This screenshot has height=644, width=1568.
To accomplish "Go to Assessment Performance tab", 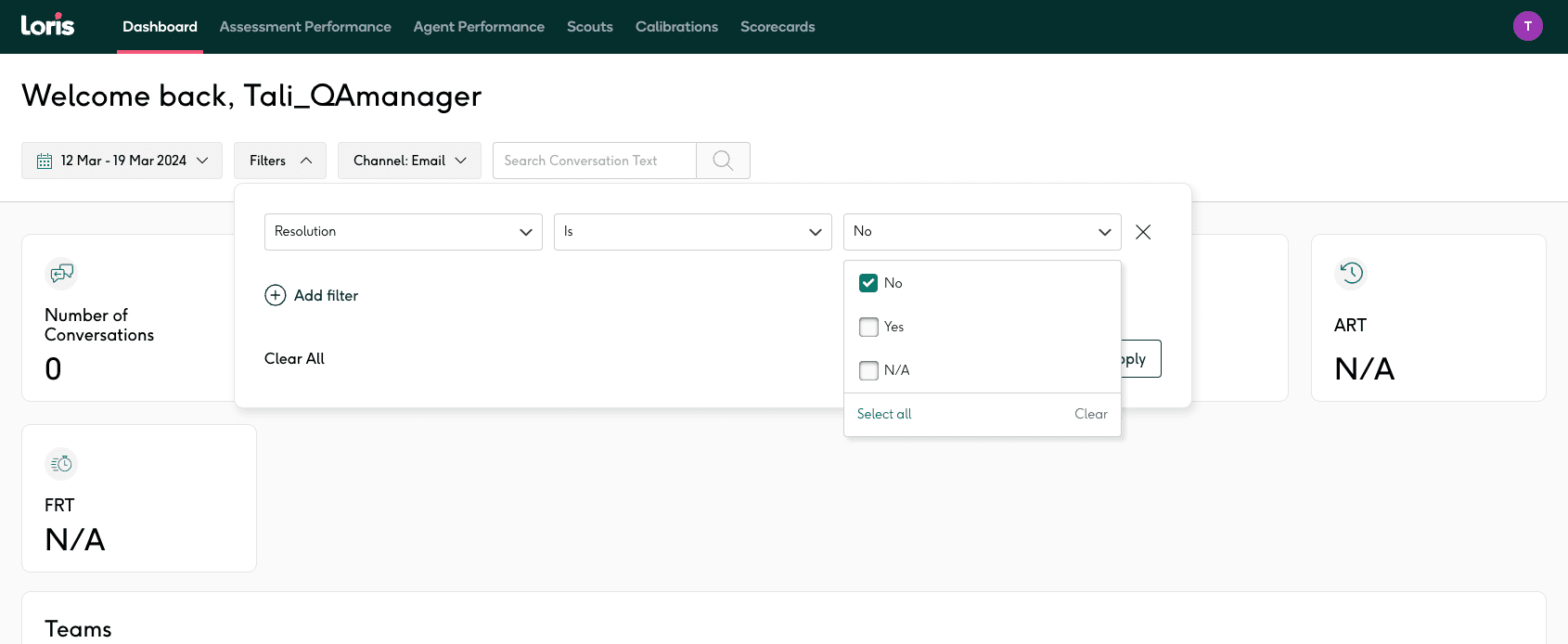I will pos(305,27).
